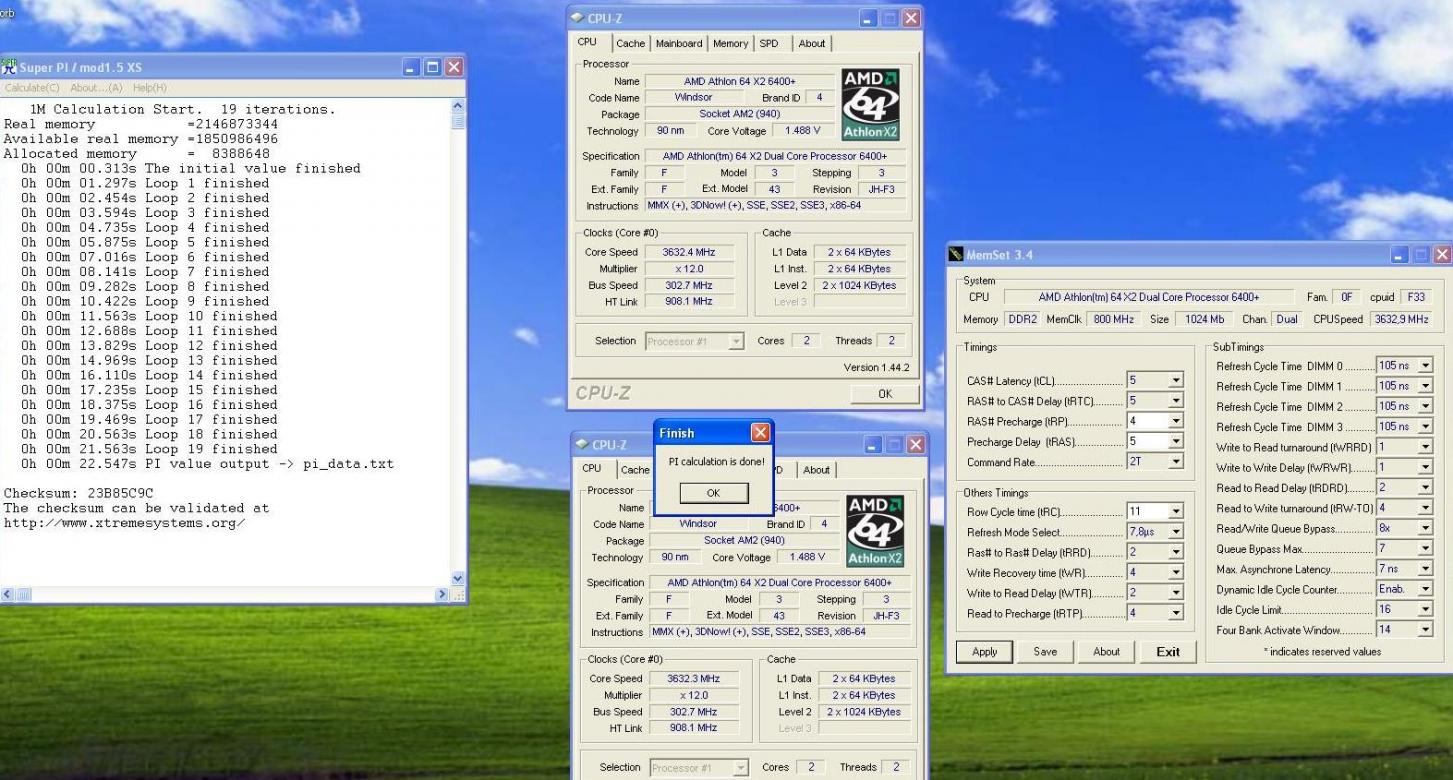Click the Save button in MemSet
Image resolution: width=1453 pixels, height=780 pixels.
(x=1045, y=652)
